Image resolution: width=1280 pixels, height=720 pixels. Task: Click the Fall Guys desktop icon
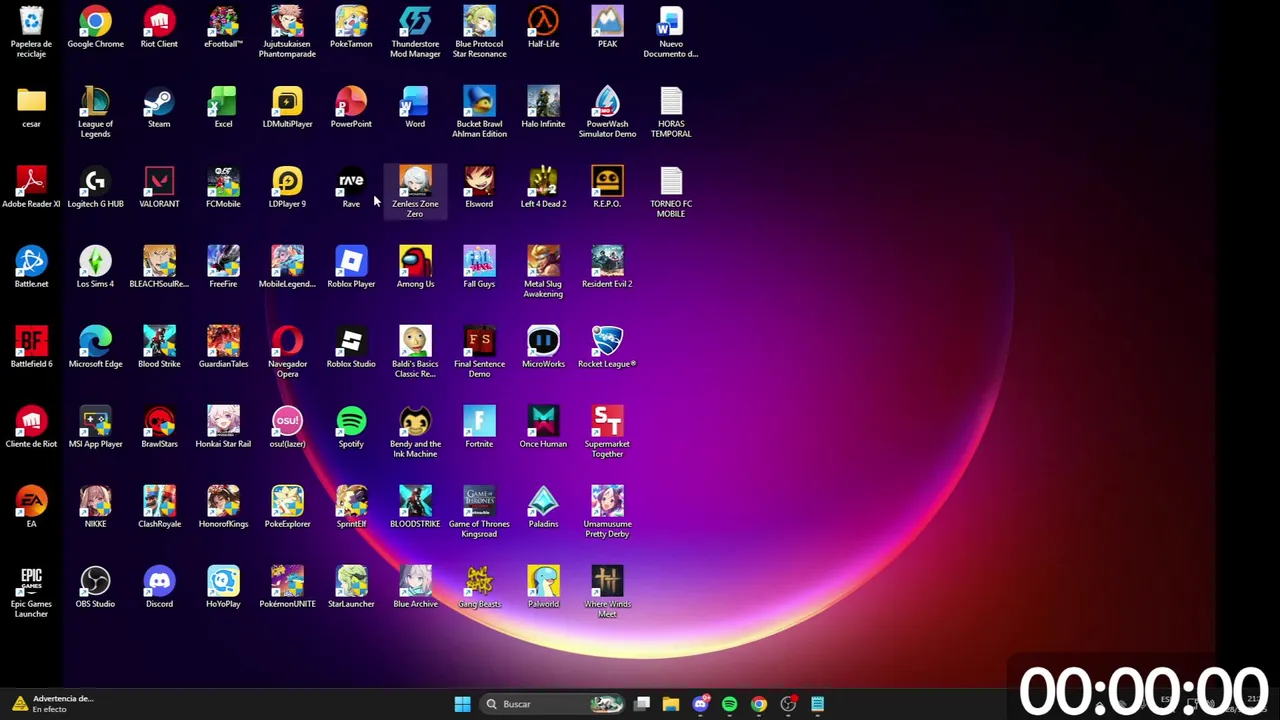(x=479, y=267)
